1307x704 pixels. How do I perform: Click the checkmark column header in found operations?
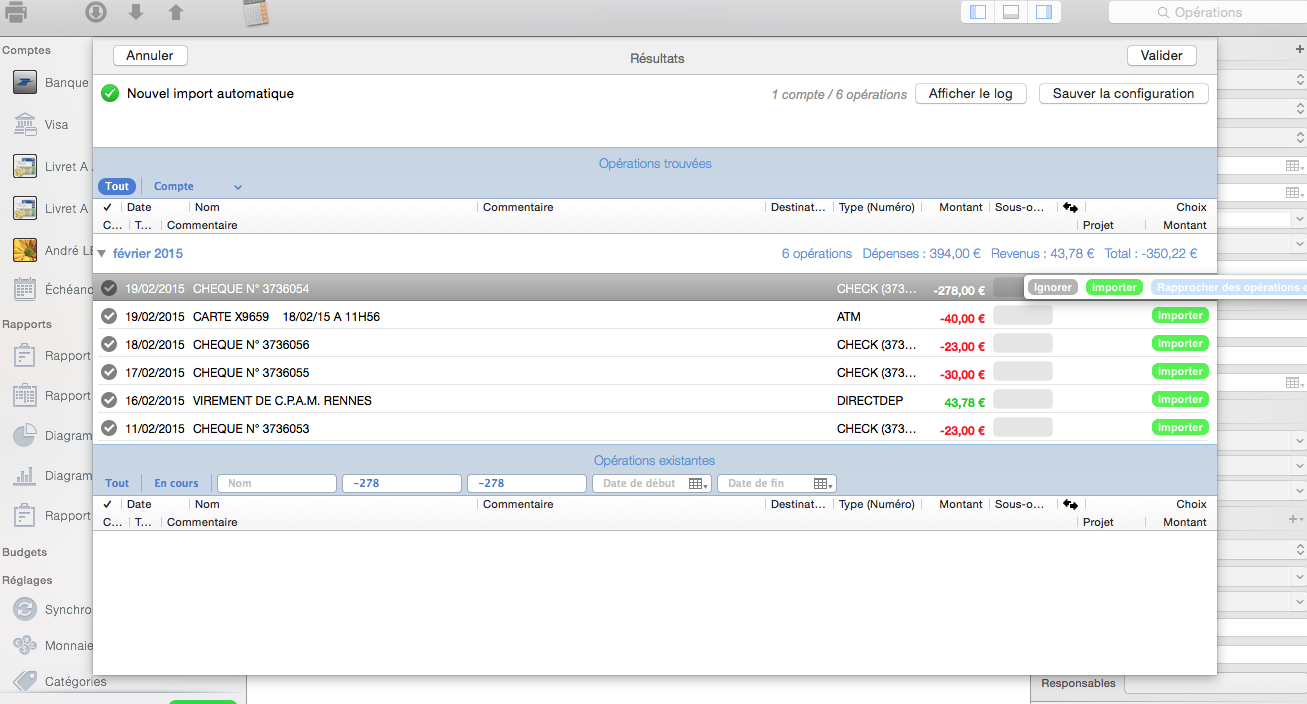[x=107, y=207]
